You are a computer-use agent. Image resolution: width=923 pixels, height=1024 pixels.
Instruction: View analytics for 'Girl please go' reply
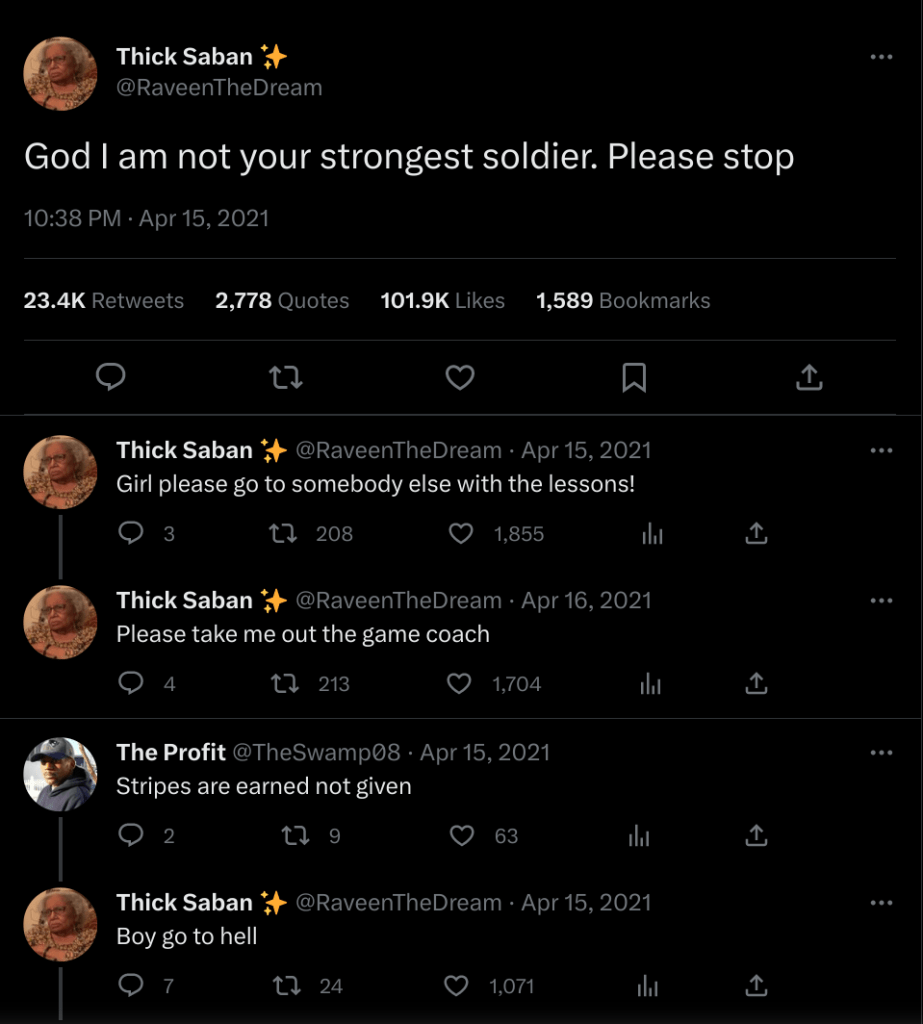[650, 534]
